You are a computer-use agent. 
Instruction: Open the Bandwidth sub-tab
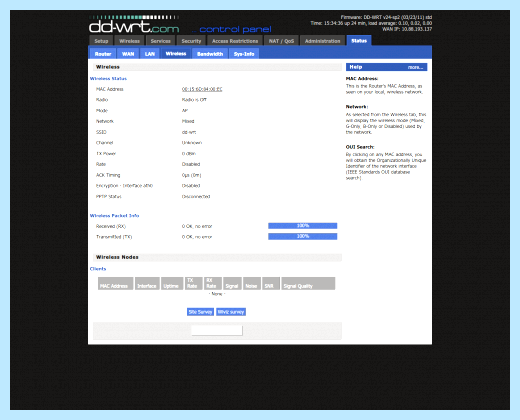210,54
